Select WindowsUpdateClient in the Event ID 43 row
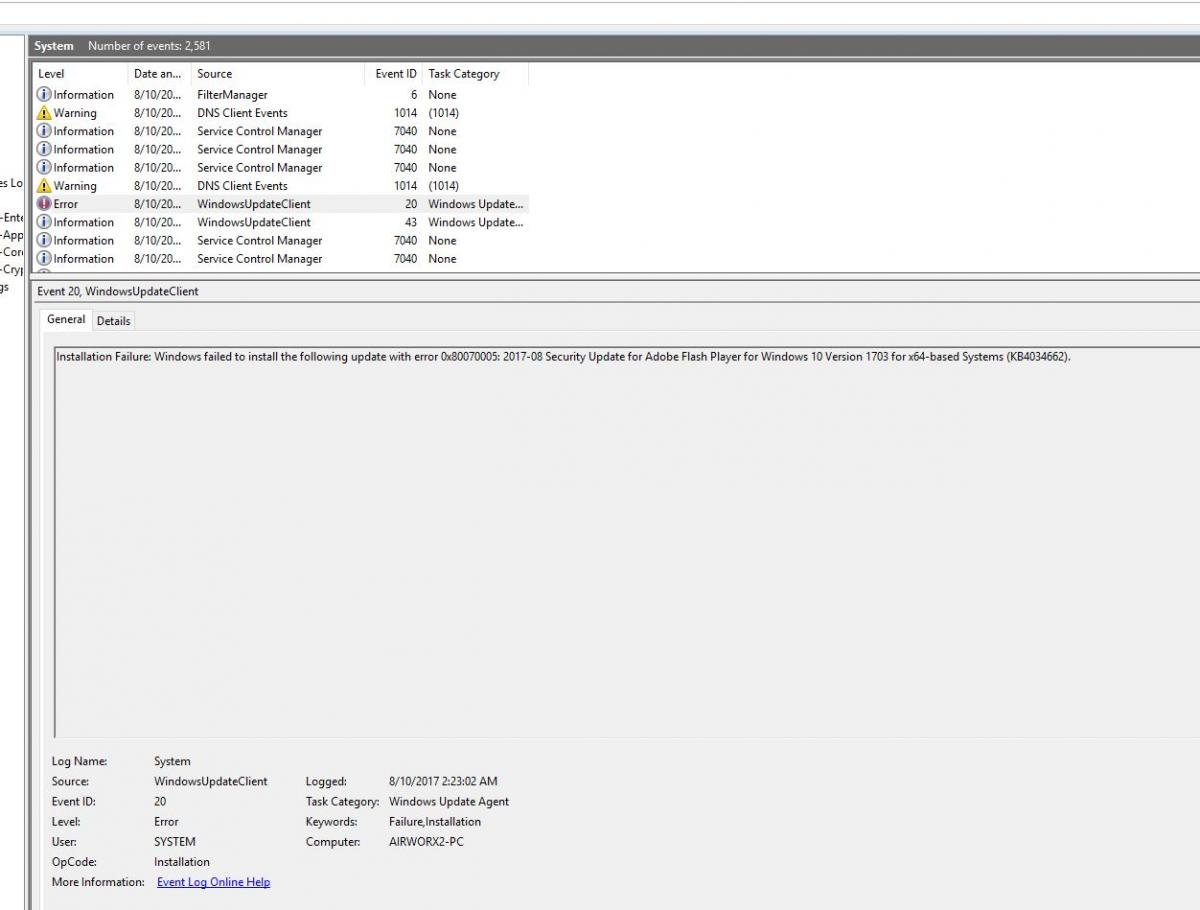Viewport: 1200px width, 910px height. pos(254,222)
